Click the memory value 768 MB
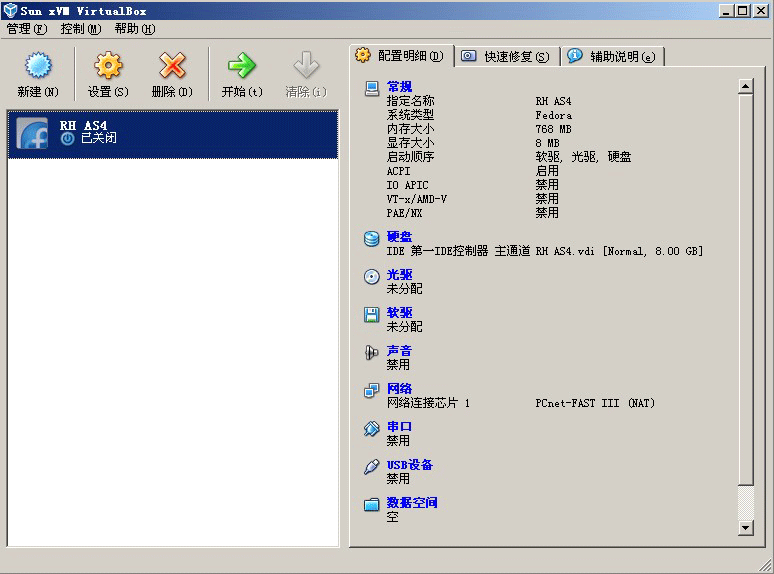 coord(553,129)
